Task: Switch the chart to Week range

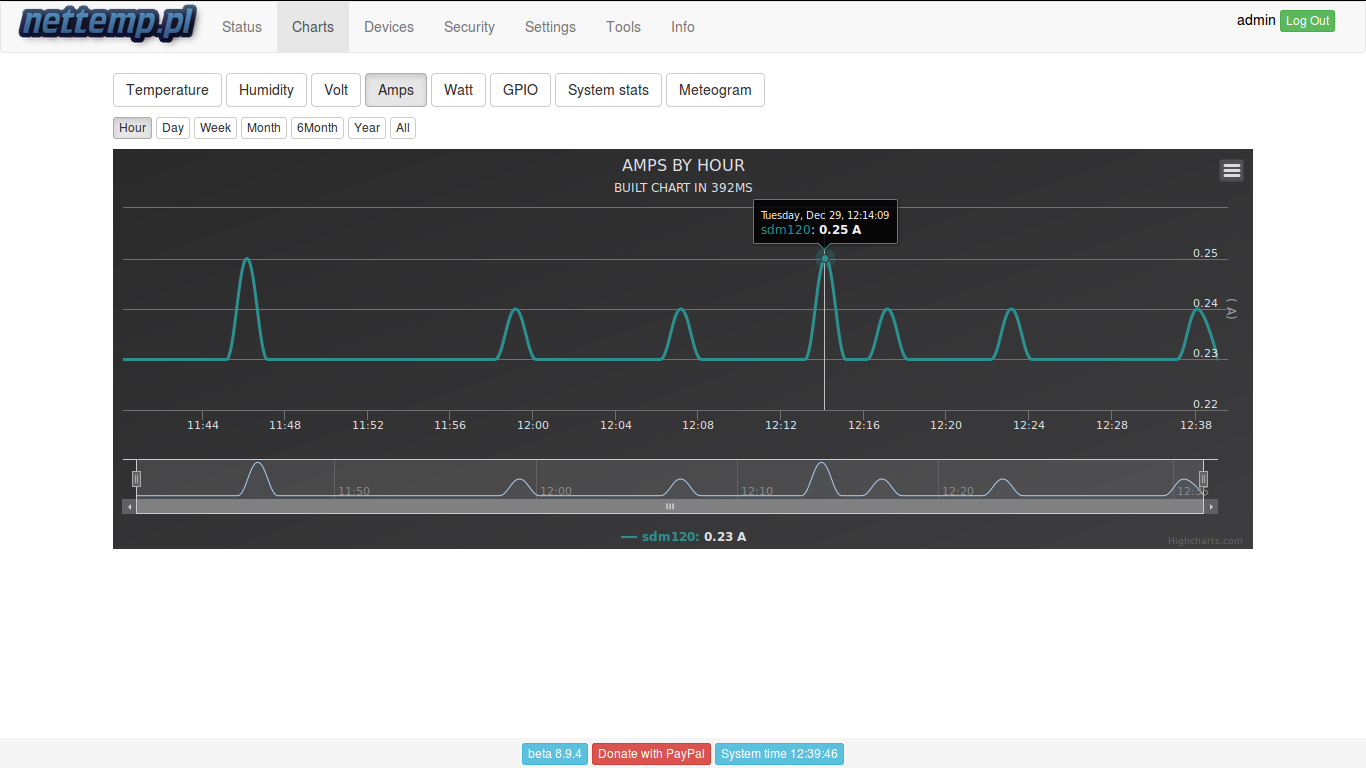Action: 216,128
